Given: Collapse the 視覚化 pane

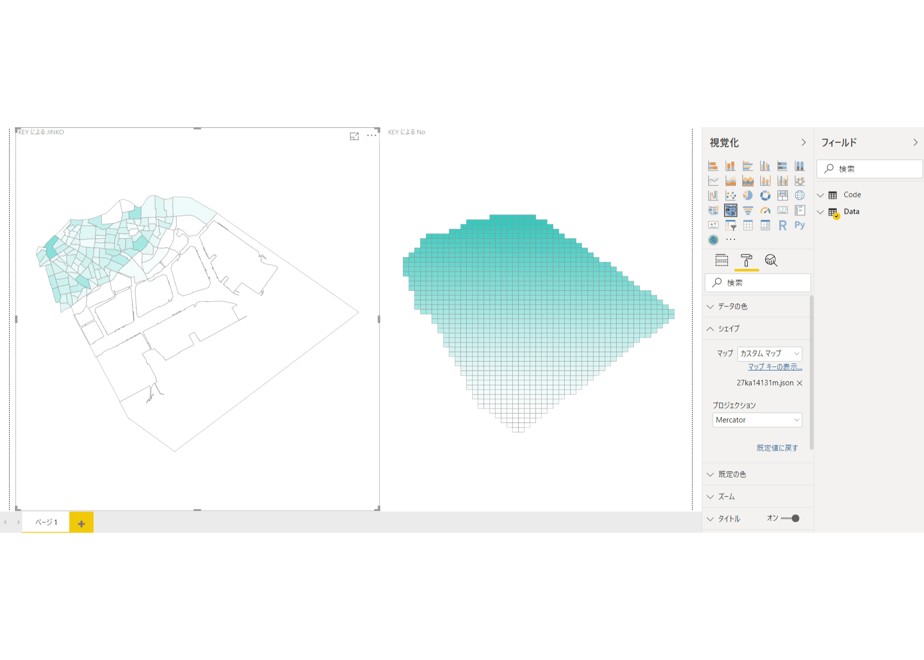Looking at the screenshot, I should point(803,143).
